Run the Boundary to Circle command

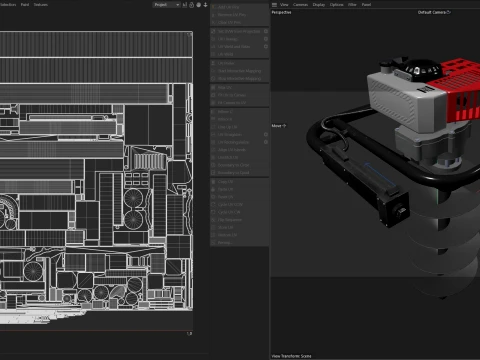[239, 165]
